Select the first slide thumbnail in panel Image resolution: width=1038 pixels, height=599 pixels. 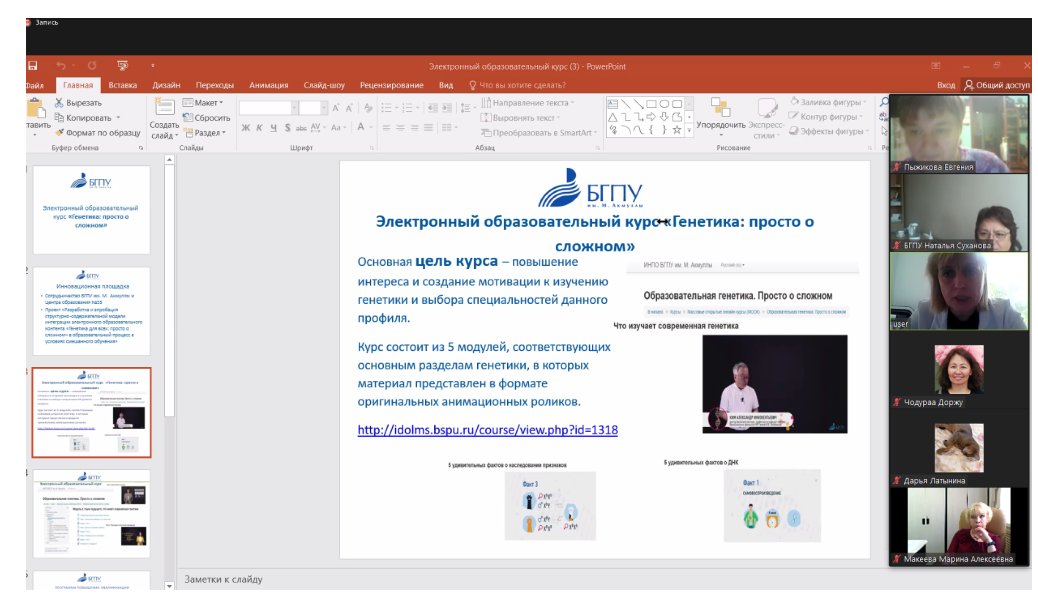coord(91,209)
